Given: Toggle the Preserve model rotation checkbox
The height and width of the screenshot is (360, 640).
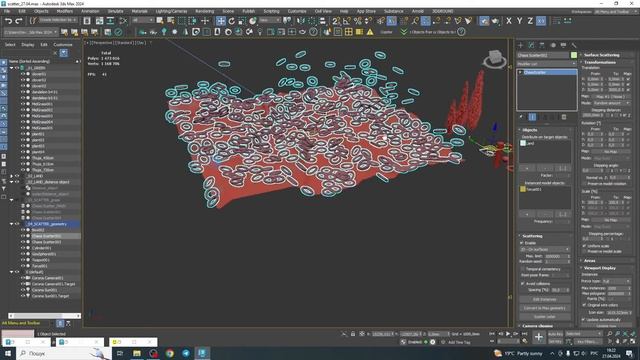Looking at the screenshot, I should tap(584, 184).
